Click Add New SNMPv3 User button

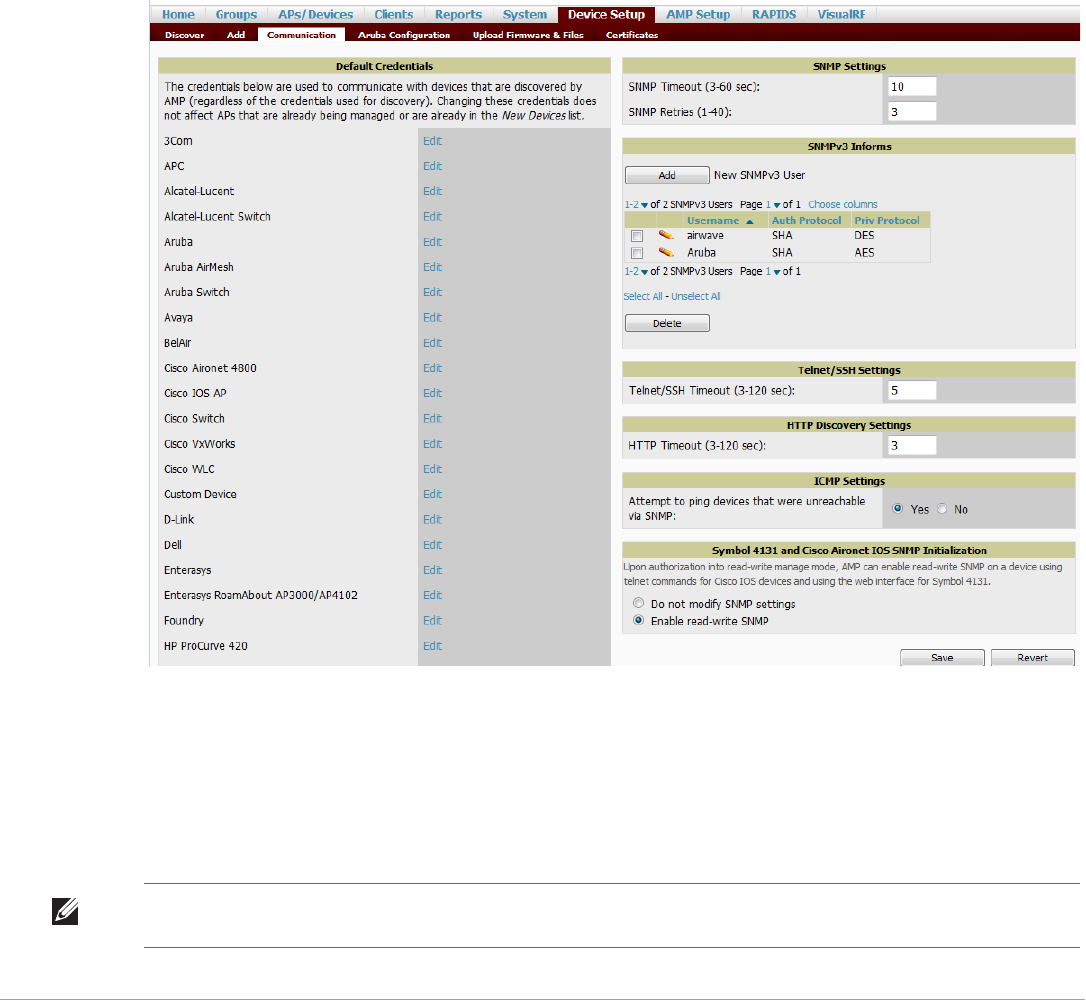[667, 175]
